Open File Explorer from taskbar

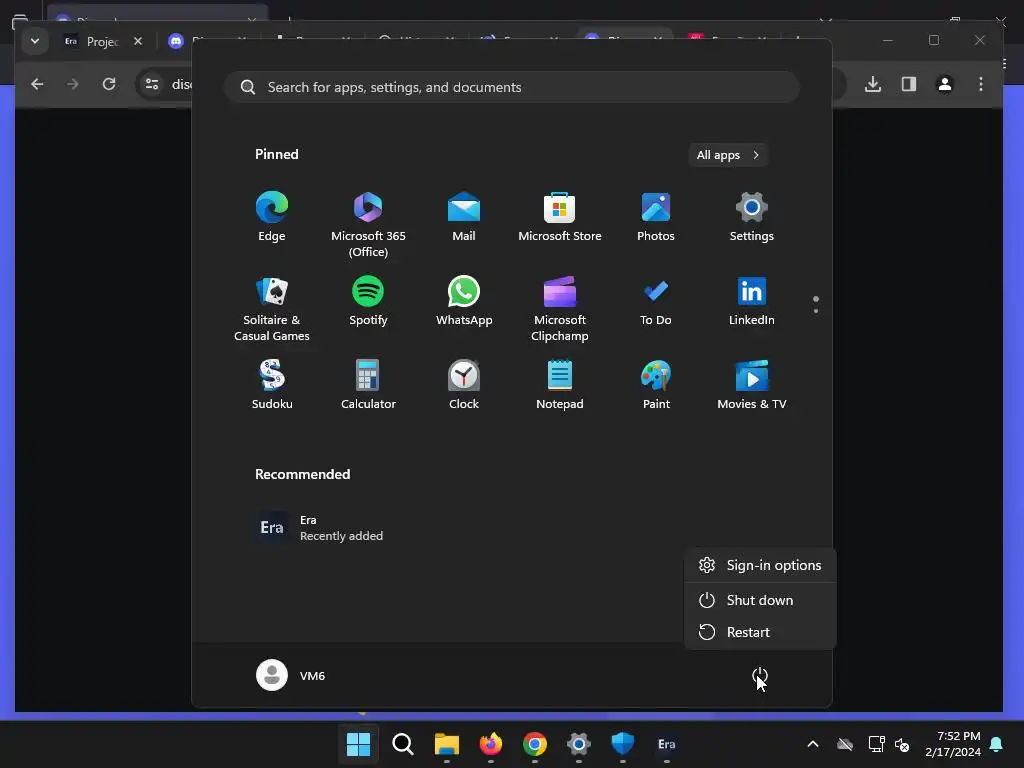tap(447, 744)
